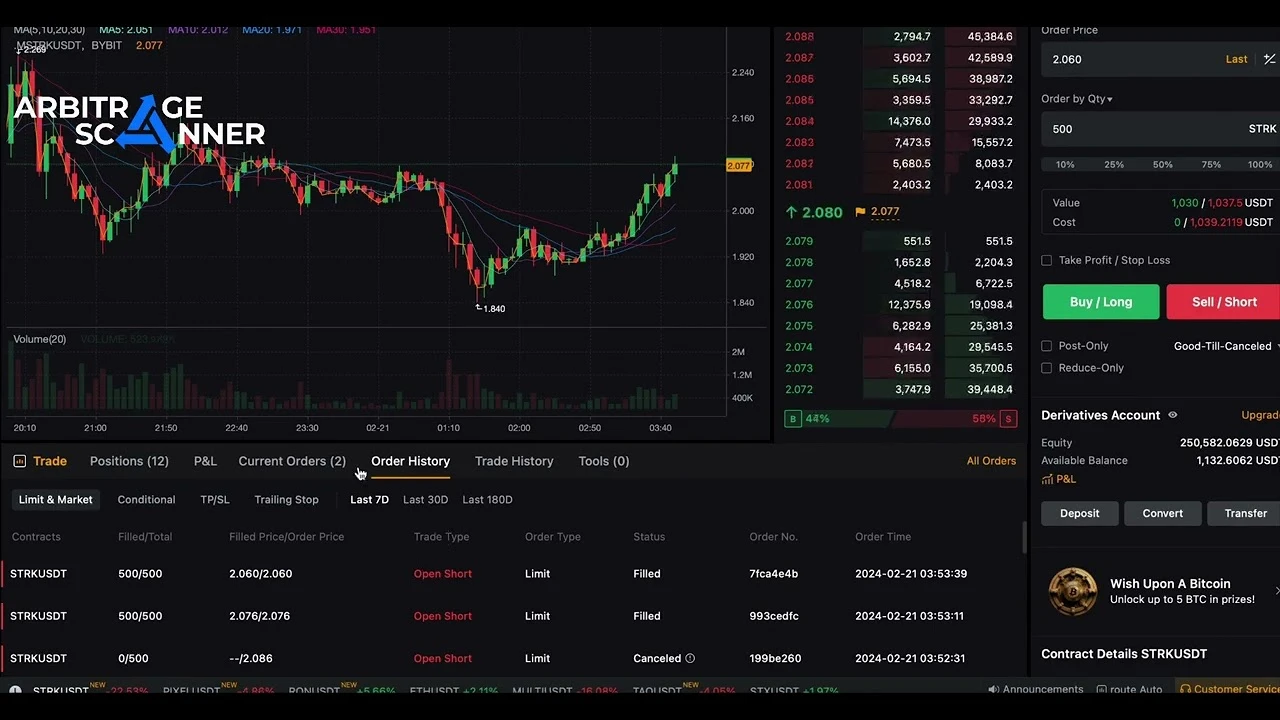Enable the Take Profit / Stop Loss checkbox
This screenshot has height=720, width=1280.
[1047, 260]
